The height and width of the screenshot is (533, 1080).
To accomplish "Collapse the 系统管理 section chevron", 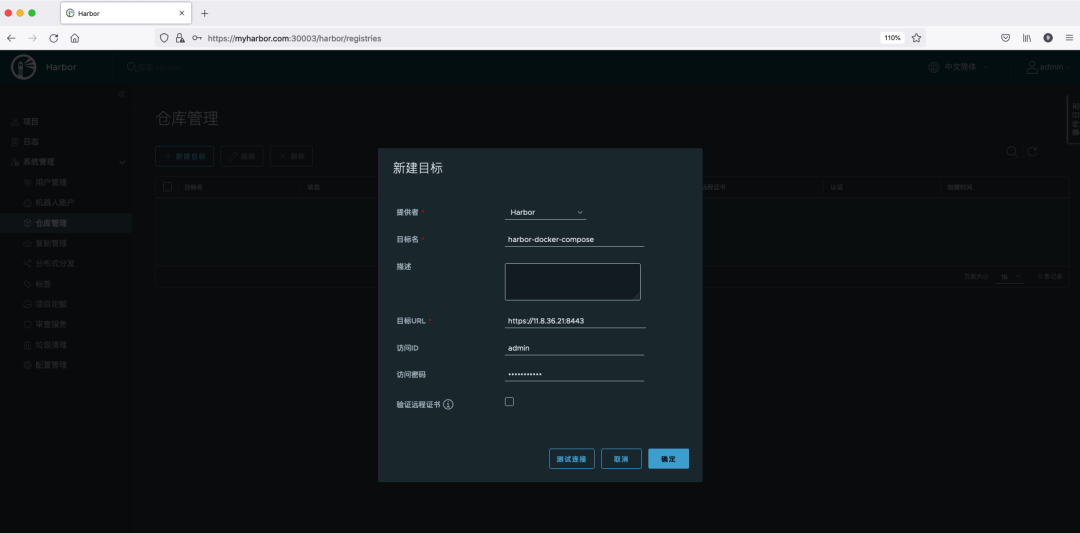I will (x=123, y=162).
